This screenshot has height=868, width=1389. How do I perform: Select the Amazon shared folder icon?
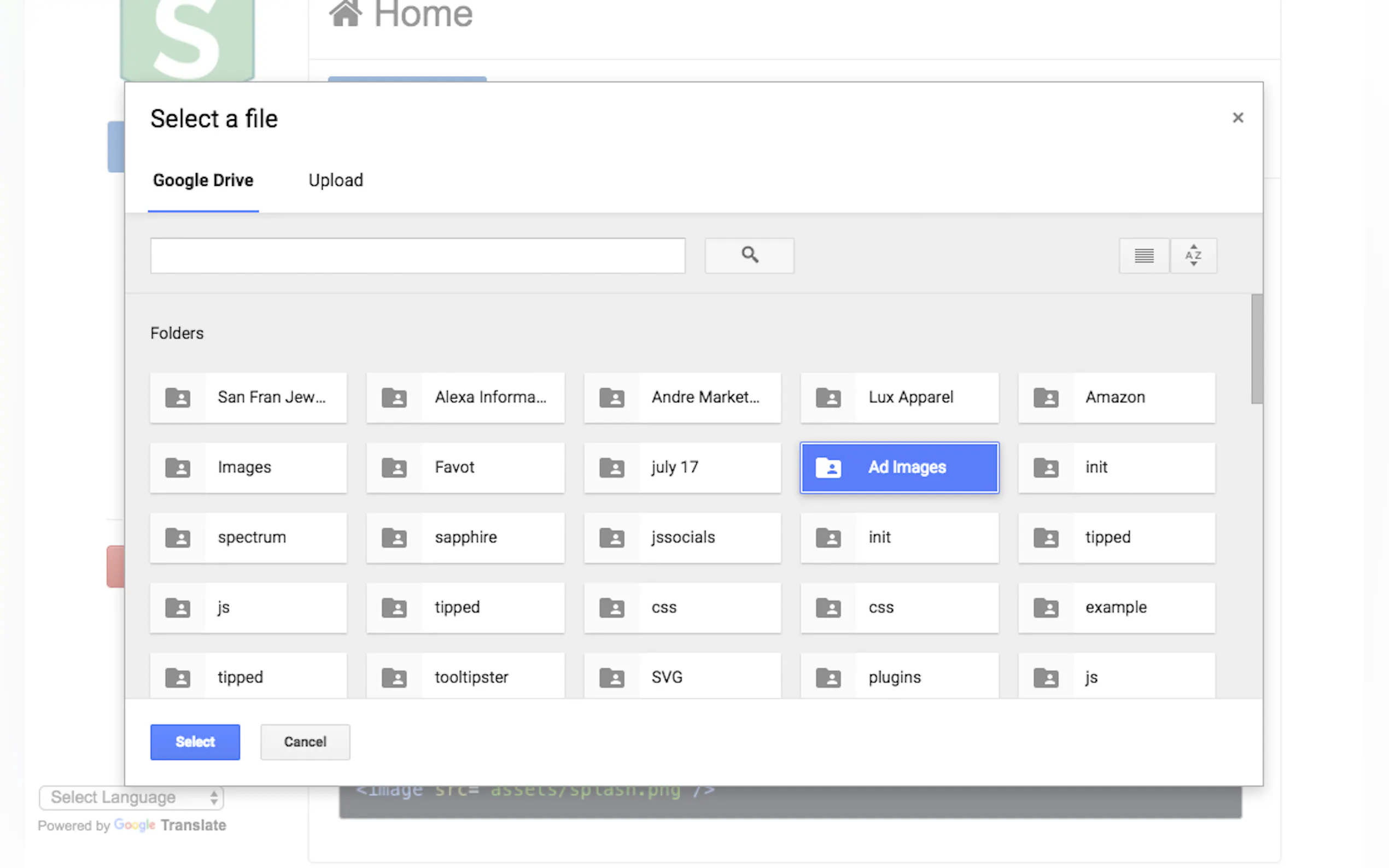[x=1046, y=397]
